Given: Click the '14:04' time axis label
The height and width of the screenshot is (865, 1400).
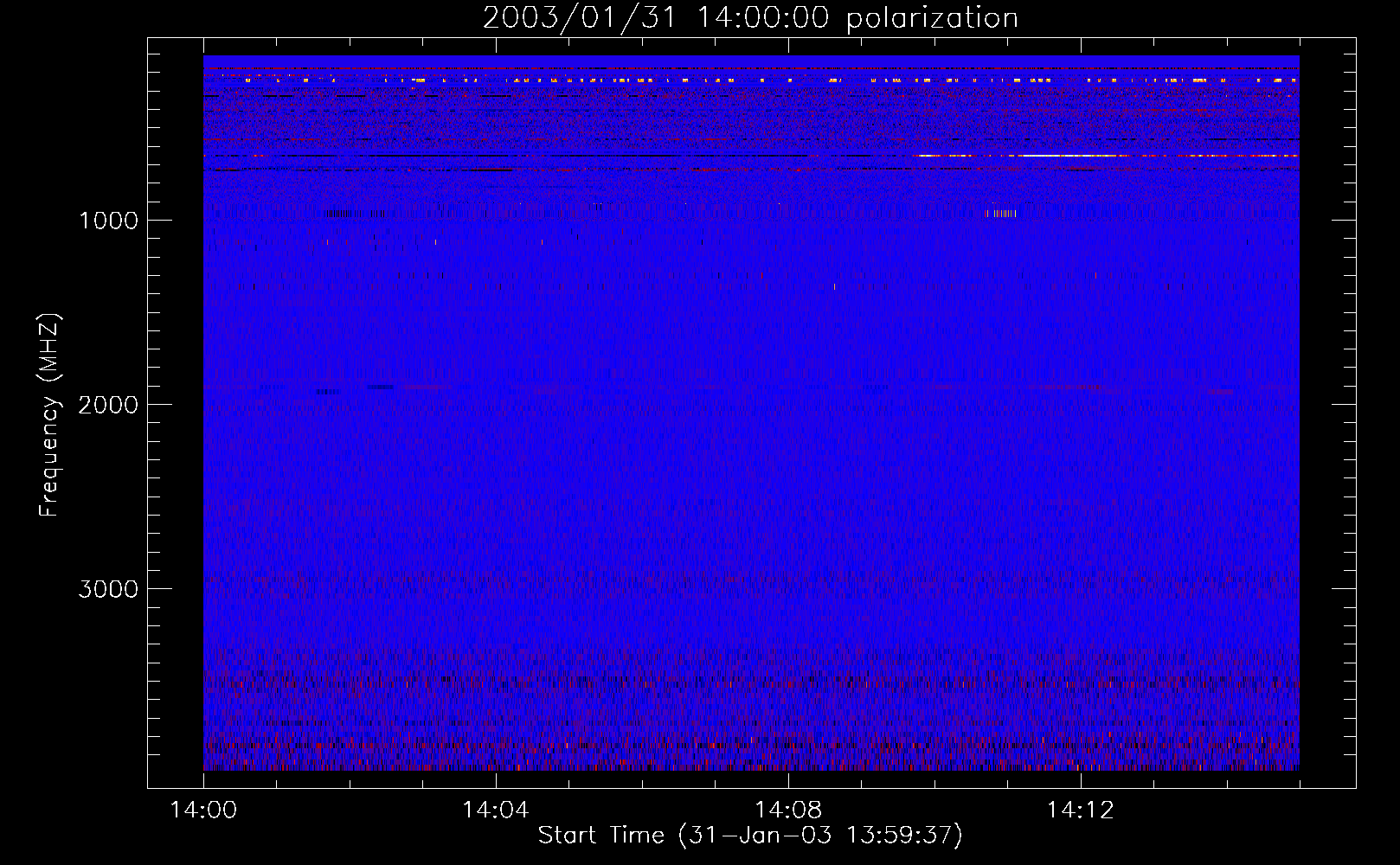Looking at the screenshot, I should (x=496, y=811).
